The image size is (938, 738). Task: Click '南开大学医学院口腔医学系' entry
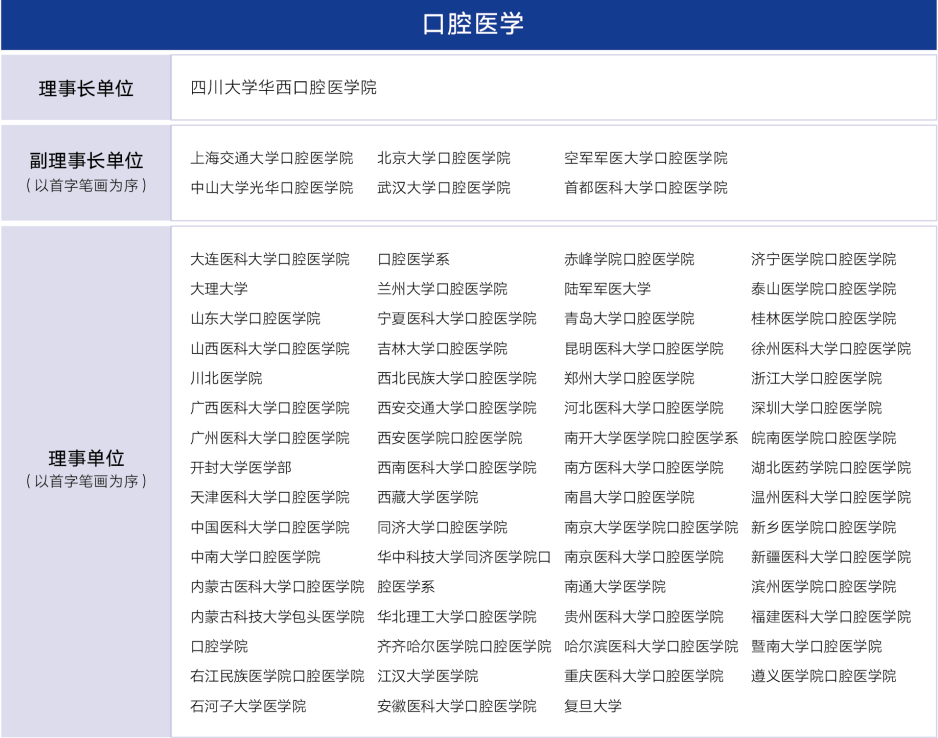[x=651, y=438]
